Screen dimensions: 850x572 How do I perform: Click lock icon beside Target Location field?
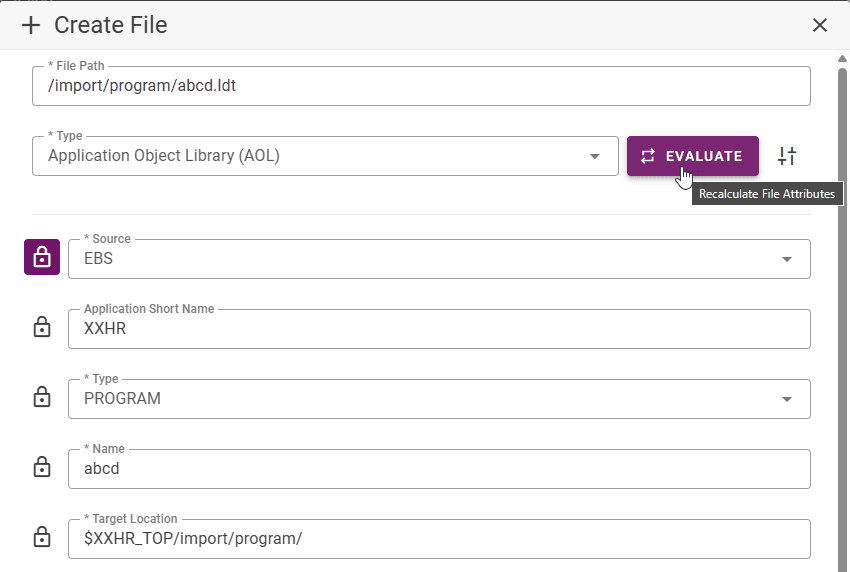pos(42,537)
